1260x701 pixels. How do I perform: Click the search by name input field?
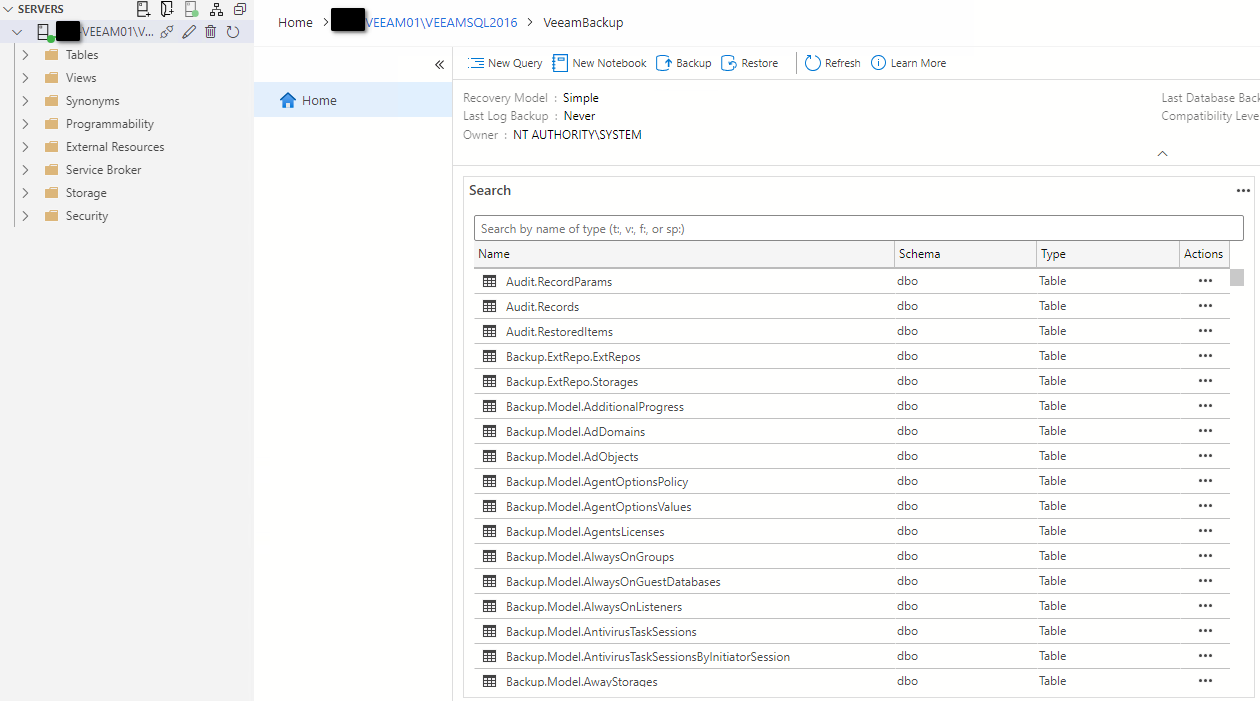tap(858, 229)
